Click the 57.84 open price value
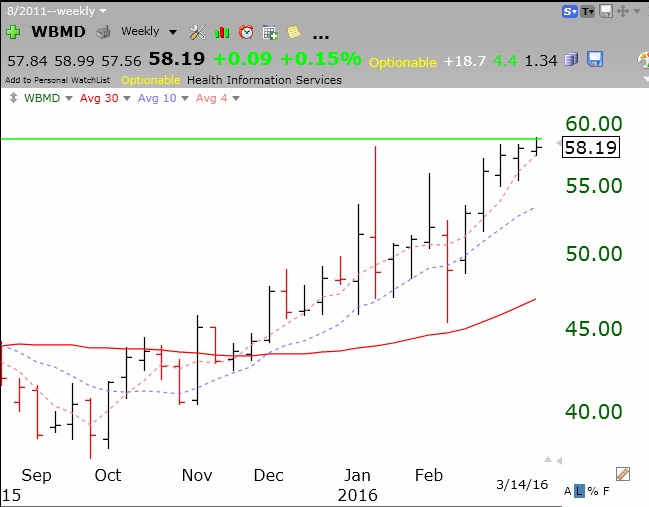Image resolution: width=649 pixels, height=507 pixels. (27, 61)
